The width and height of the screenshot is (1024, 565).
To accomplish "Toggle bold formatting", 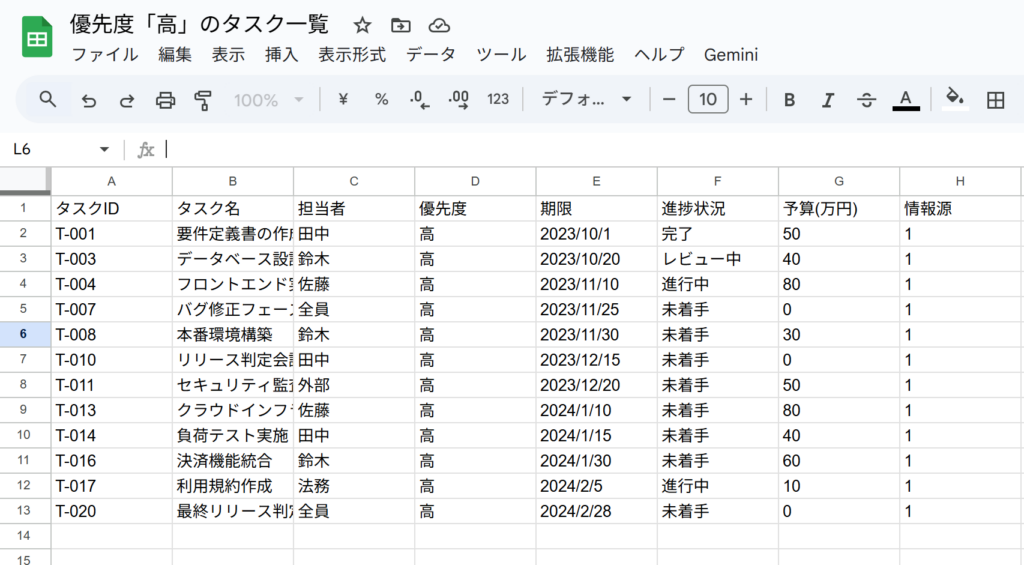I will [789, 99].
